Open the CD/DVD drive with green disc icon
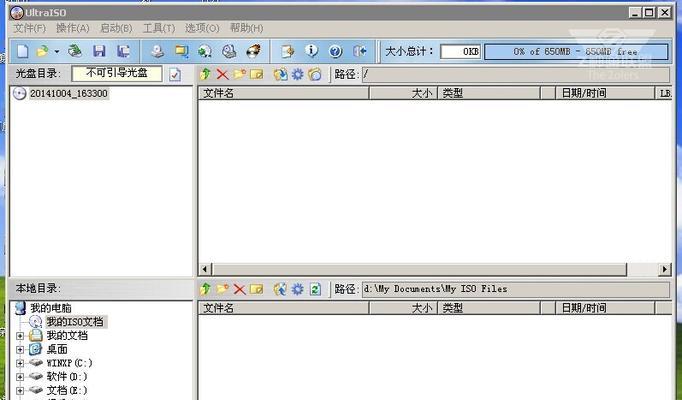 click(x=75, y=51)
